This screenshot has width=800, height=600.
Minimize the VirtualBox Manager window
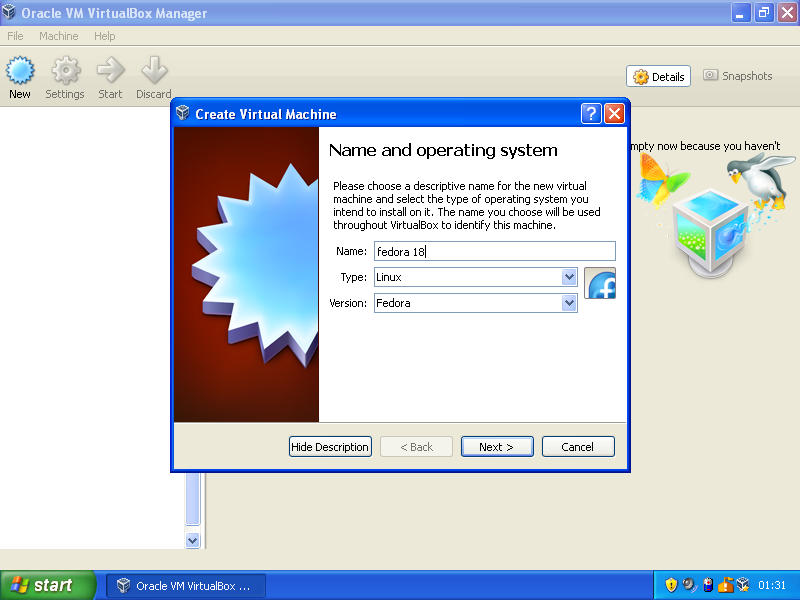point(740,13)
